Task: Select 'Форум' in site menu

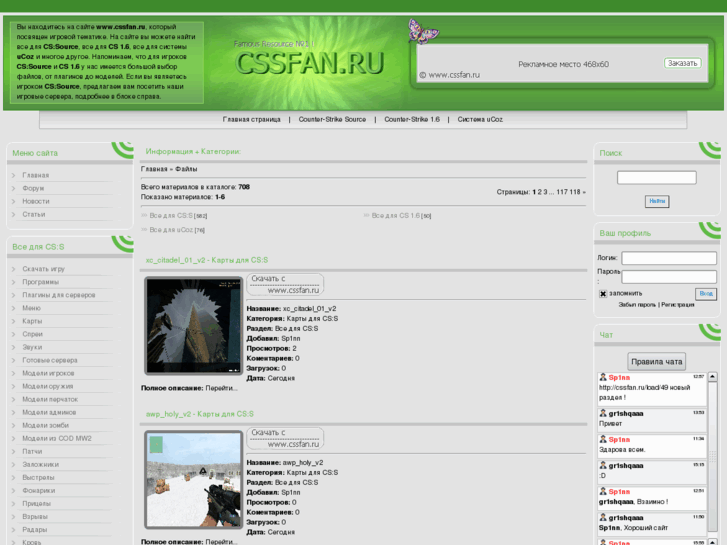Action: [33, 188]
